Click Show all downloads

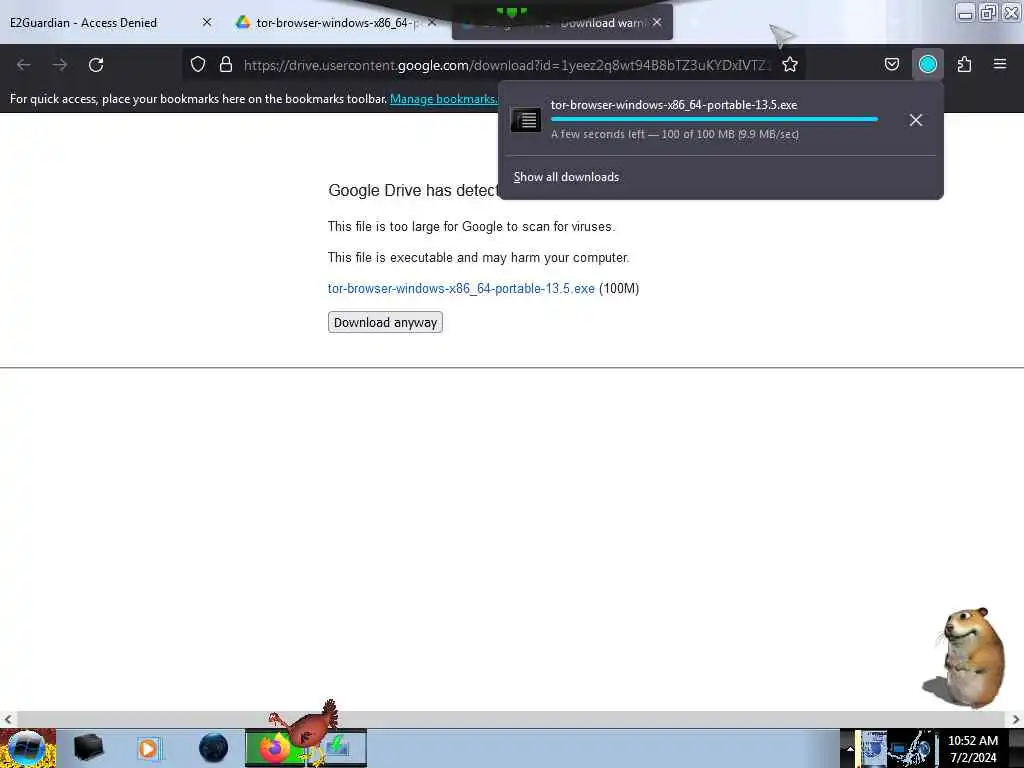[566, 177]
